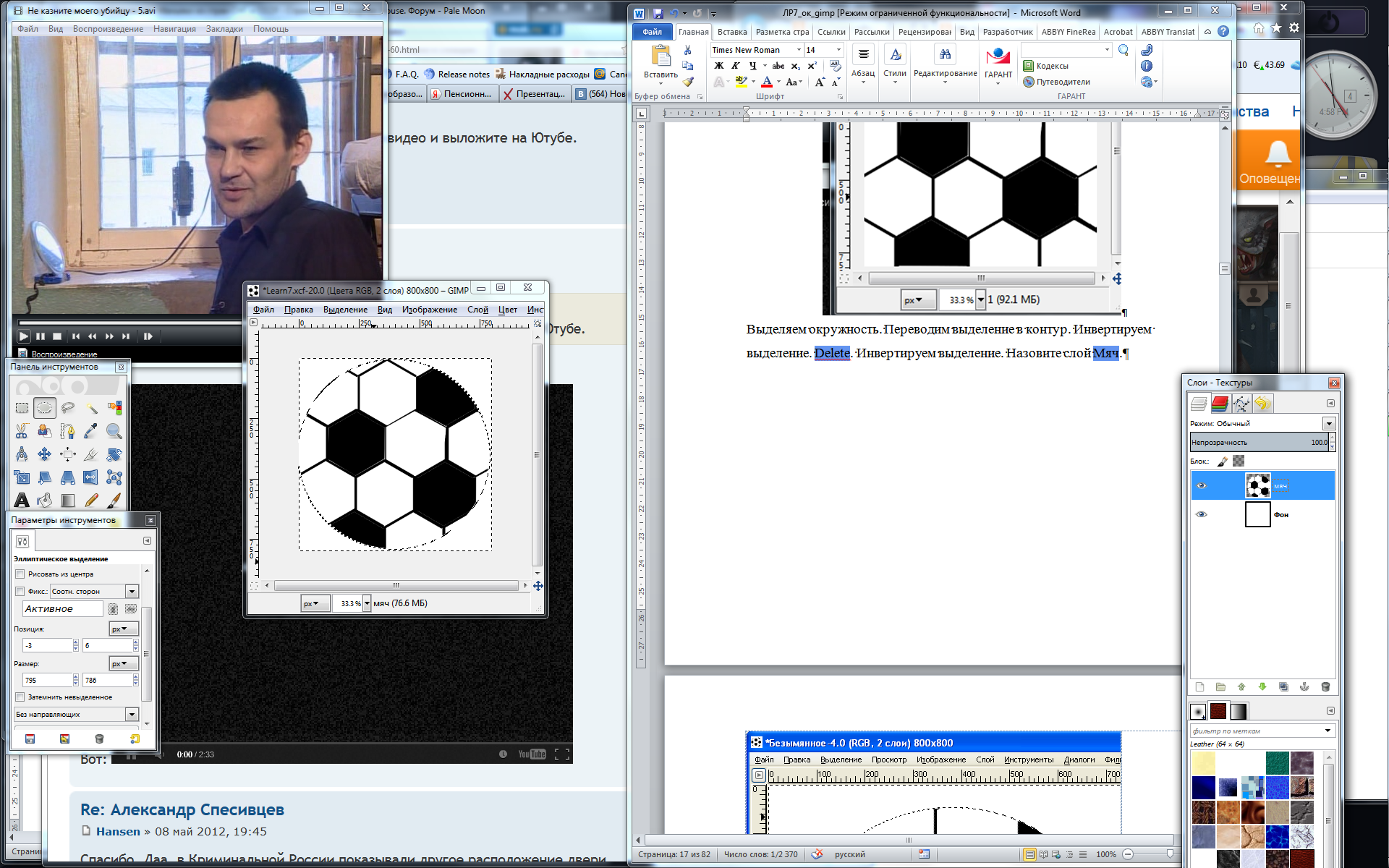Switch to Ссылки tab in Word ribbon

(x=831, y=32)
